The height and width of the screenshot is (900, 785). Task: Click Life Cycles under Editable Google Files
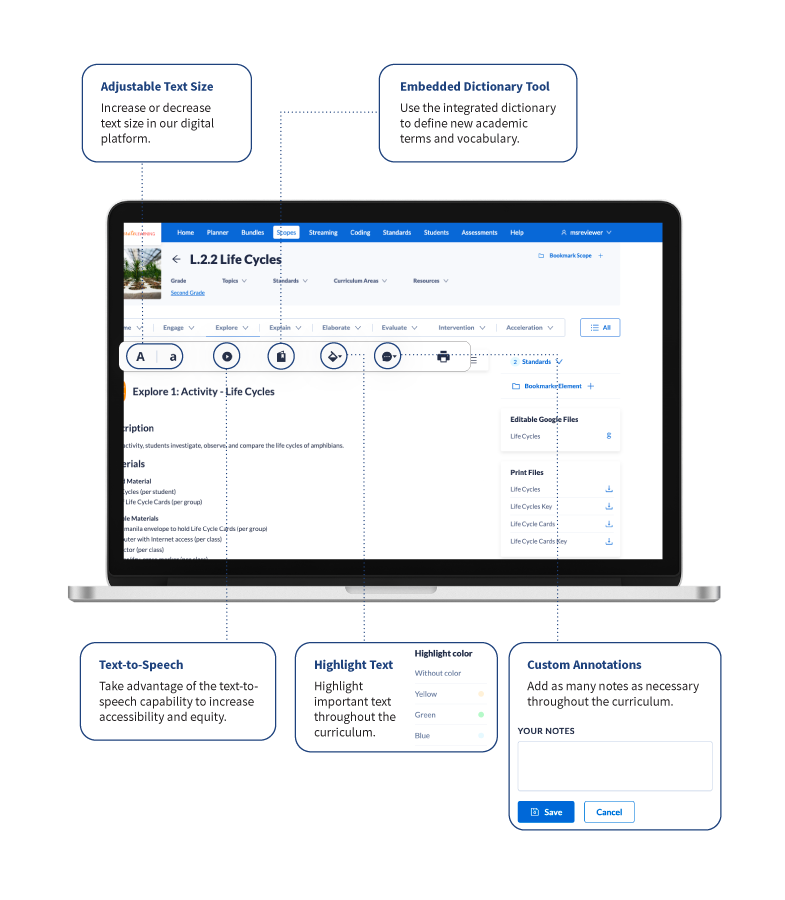click(x=525, y=436)
